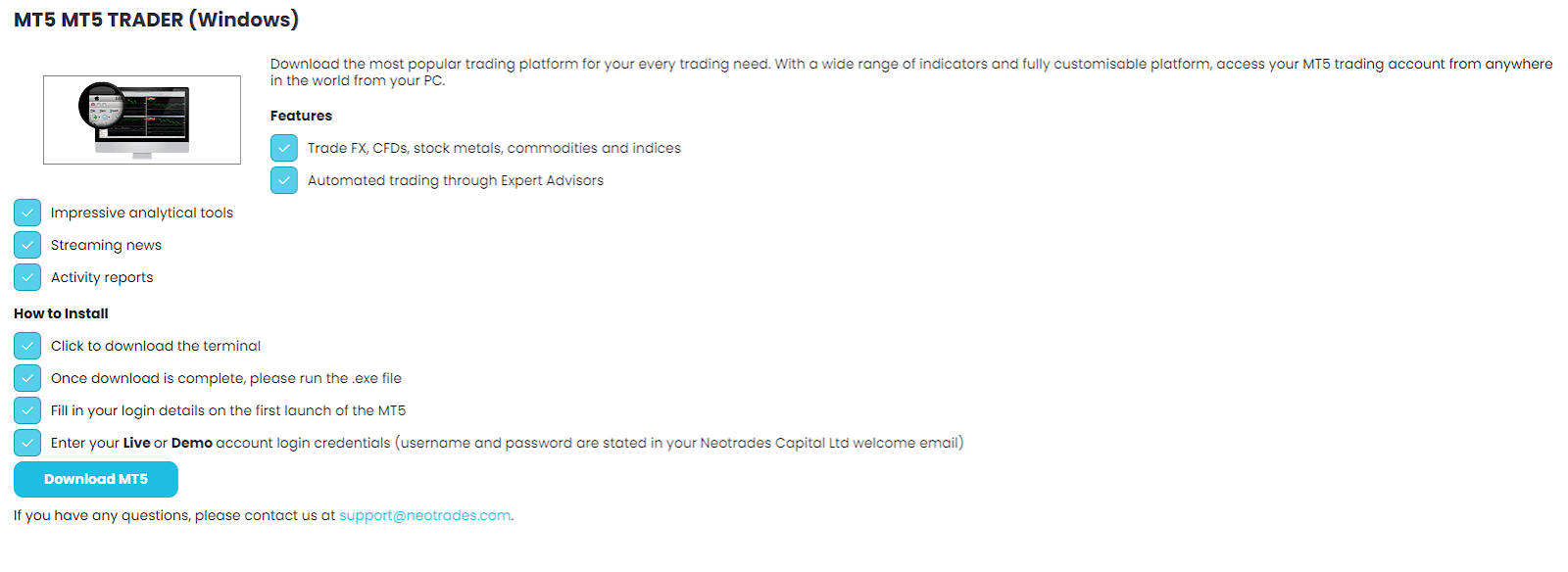Screen dimensions: 1568x572
Task: Select the check icon beside Impressive analytical tools
Action: 27,213
